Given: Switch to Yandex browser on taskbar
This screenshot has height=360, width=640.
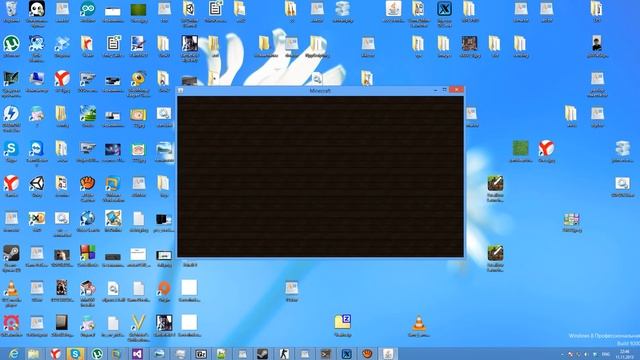Looking at the screenshot, I should (55, 354).
